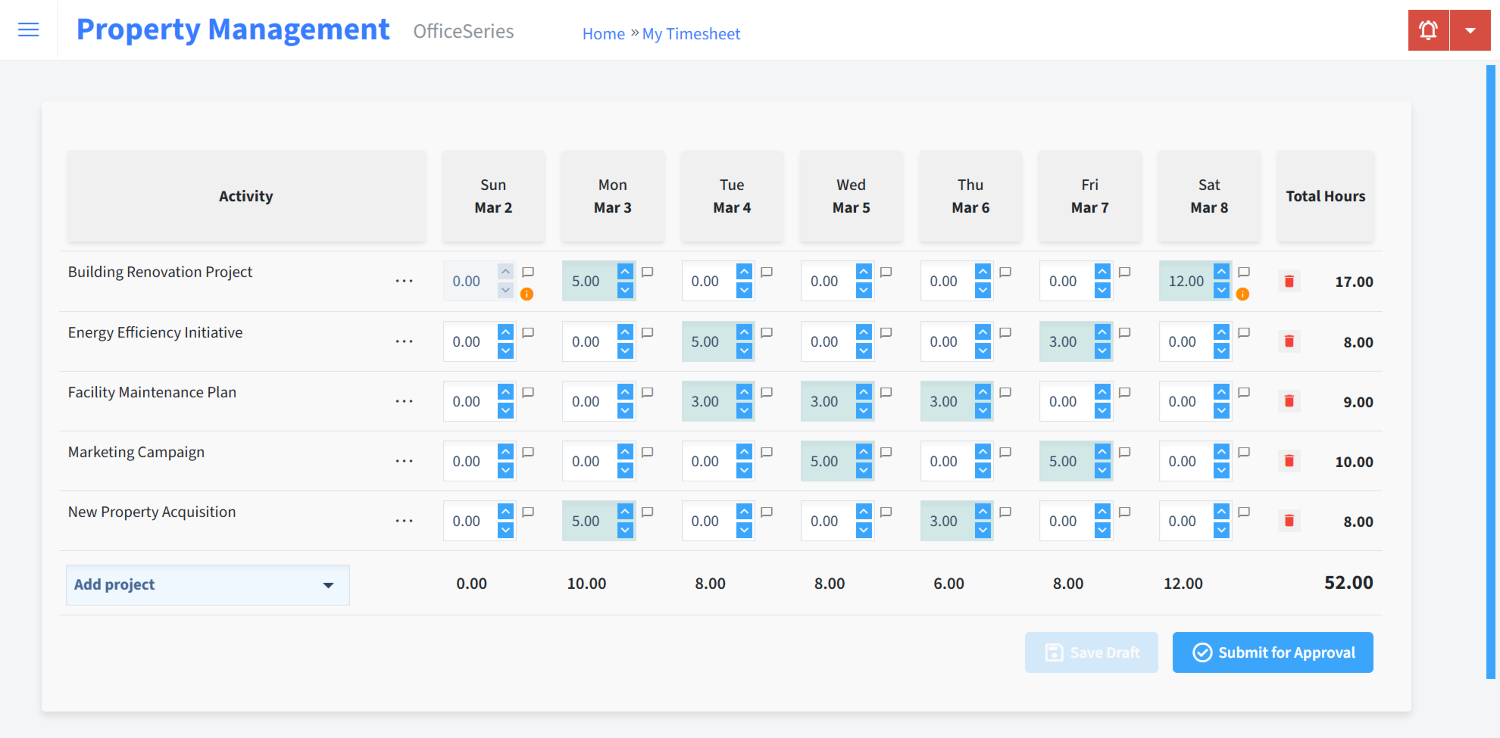Increase Tuesday hours for Facility Maintenance Plan
Image resolution: width=1500 pixels, height=738 pixels.
[743, 392]
